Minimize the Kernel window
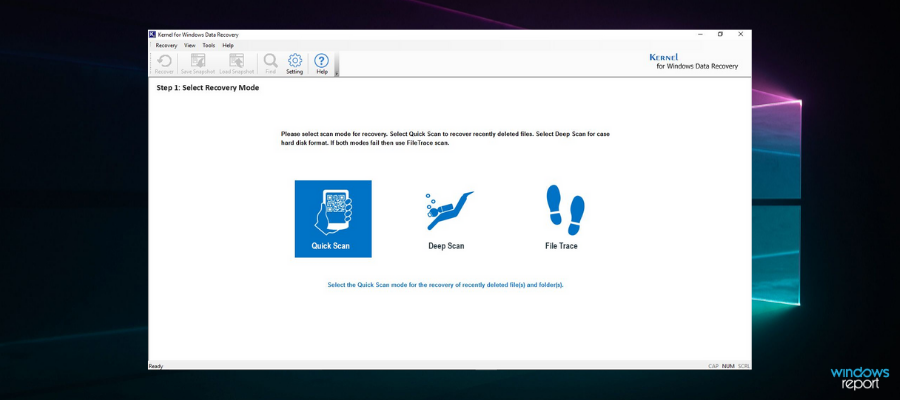The height and width of the screenshot is (400, 900). coord(700,34)
